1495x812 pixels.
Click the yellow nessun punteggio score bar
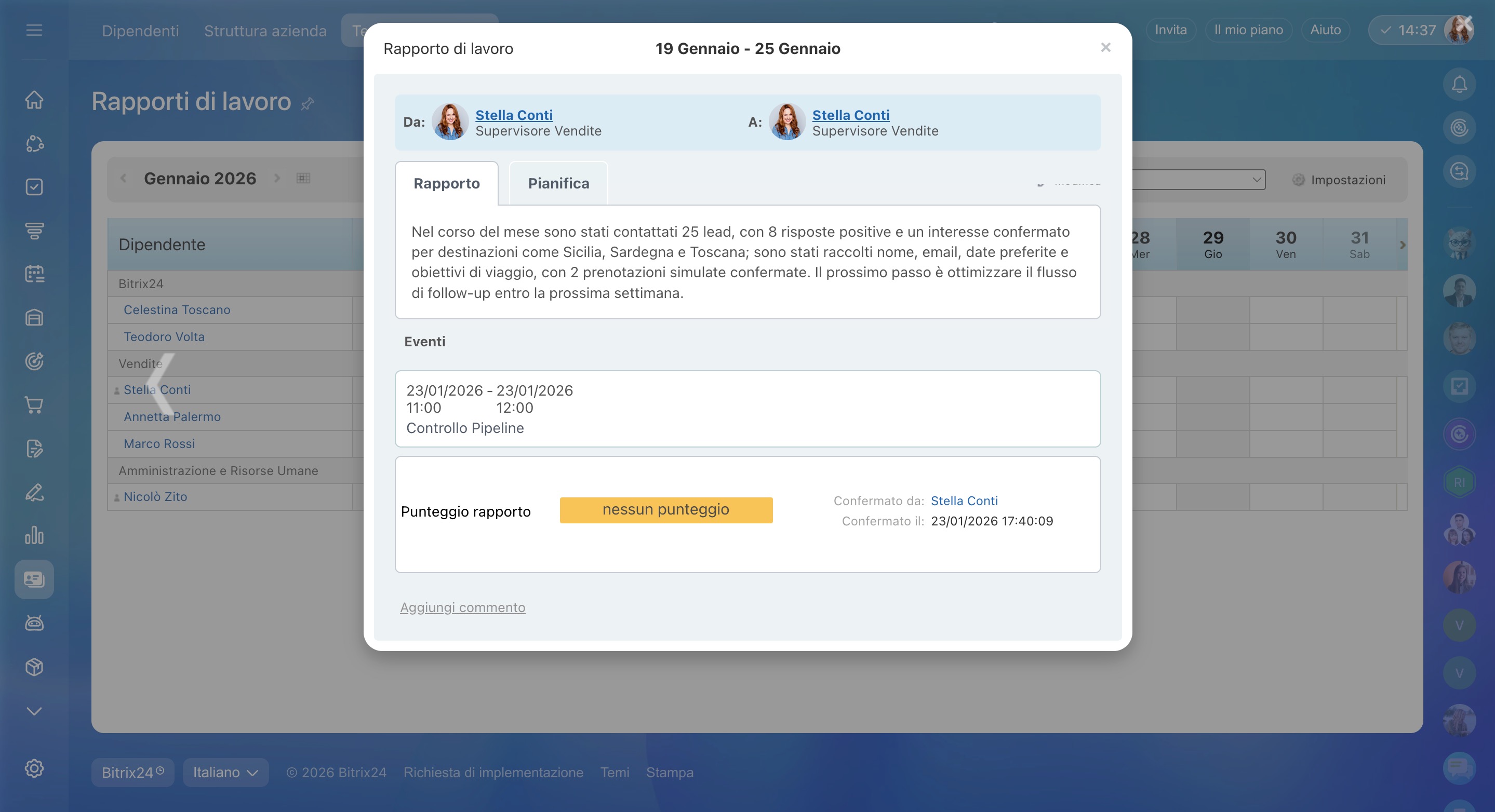pyautogui.click(x=665, y=510)
